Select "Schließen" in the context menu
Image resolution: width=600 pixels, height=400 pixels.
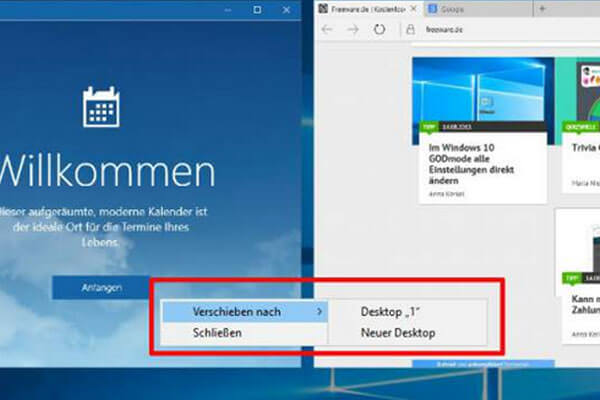[245, 333]
